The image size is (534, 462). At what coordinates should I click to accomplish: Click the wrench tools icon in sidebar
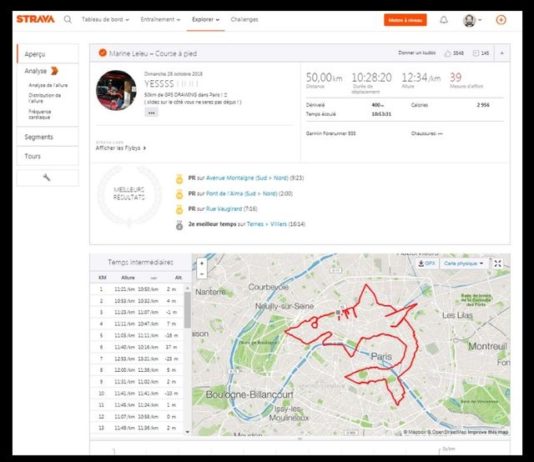(47, 177)
